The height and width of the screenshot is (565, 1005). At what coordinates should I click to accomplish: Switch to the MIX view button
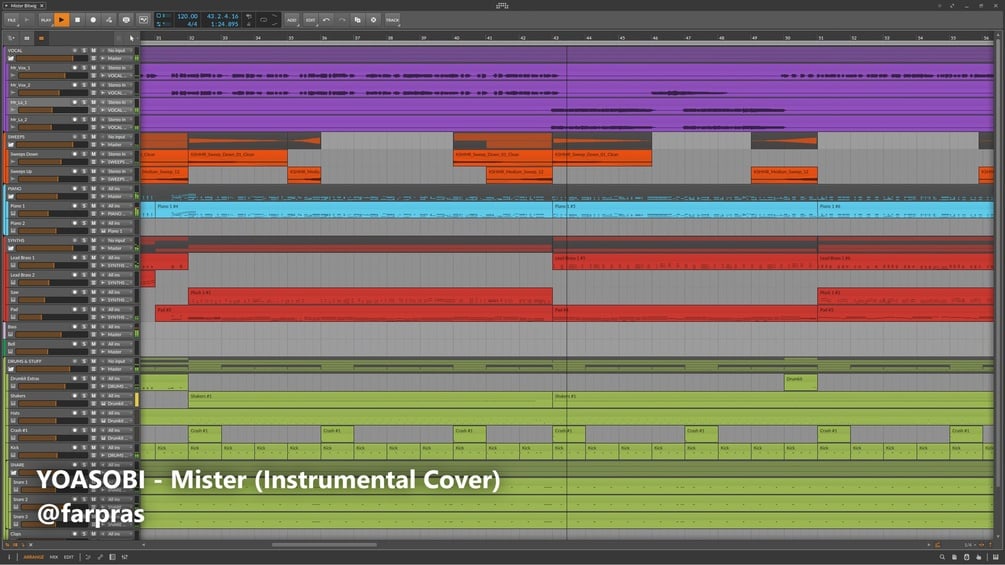pyautogui.click(x=54, y=557)
